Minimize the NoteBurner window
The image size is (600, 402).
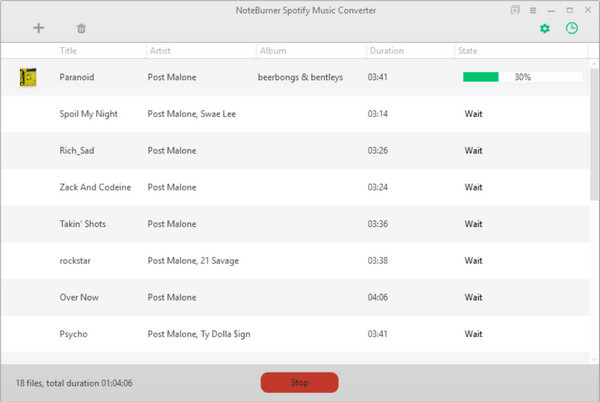click(551, 11)
